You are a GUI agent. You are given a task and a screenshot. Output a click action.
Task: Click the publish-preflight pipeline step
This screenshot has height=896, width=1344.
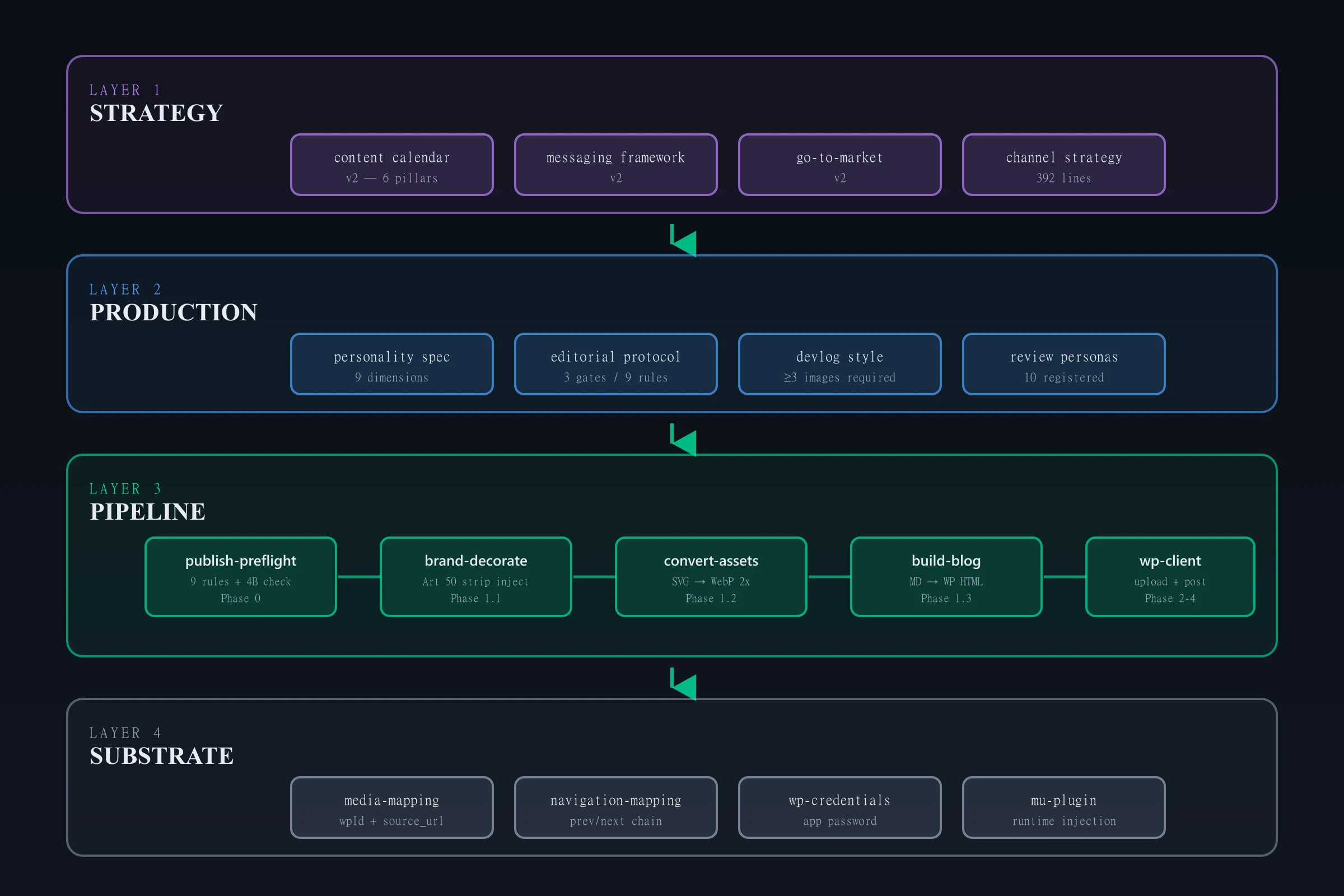(241, 577)
